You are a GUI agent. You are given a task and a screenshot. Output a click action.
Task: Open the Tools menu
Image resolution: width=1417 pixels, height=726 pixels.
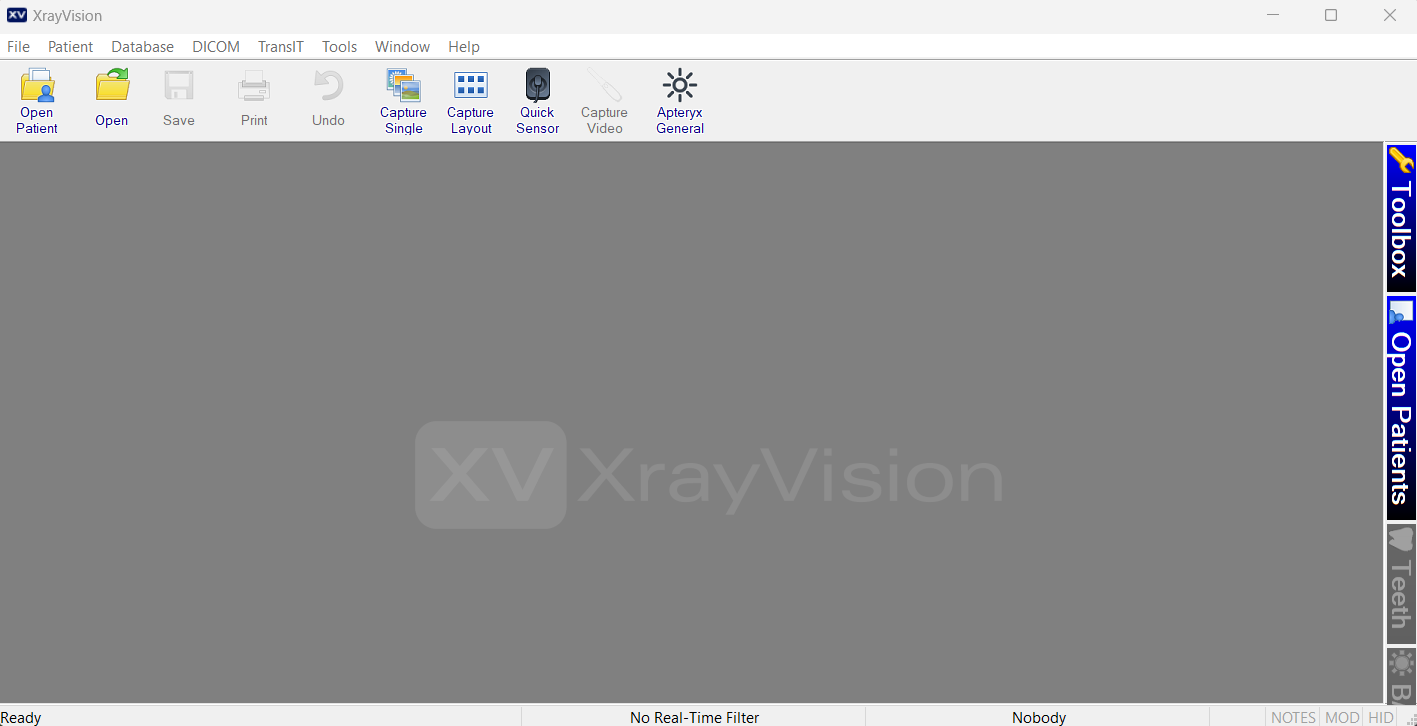coord(339,47)
